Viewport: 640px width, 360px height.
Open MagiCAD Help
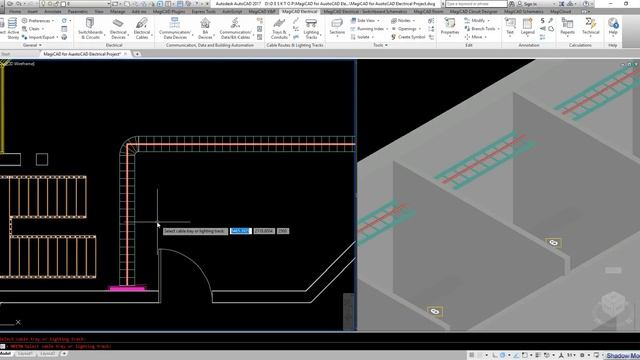(613, 27)
